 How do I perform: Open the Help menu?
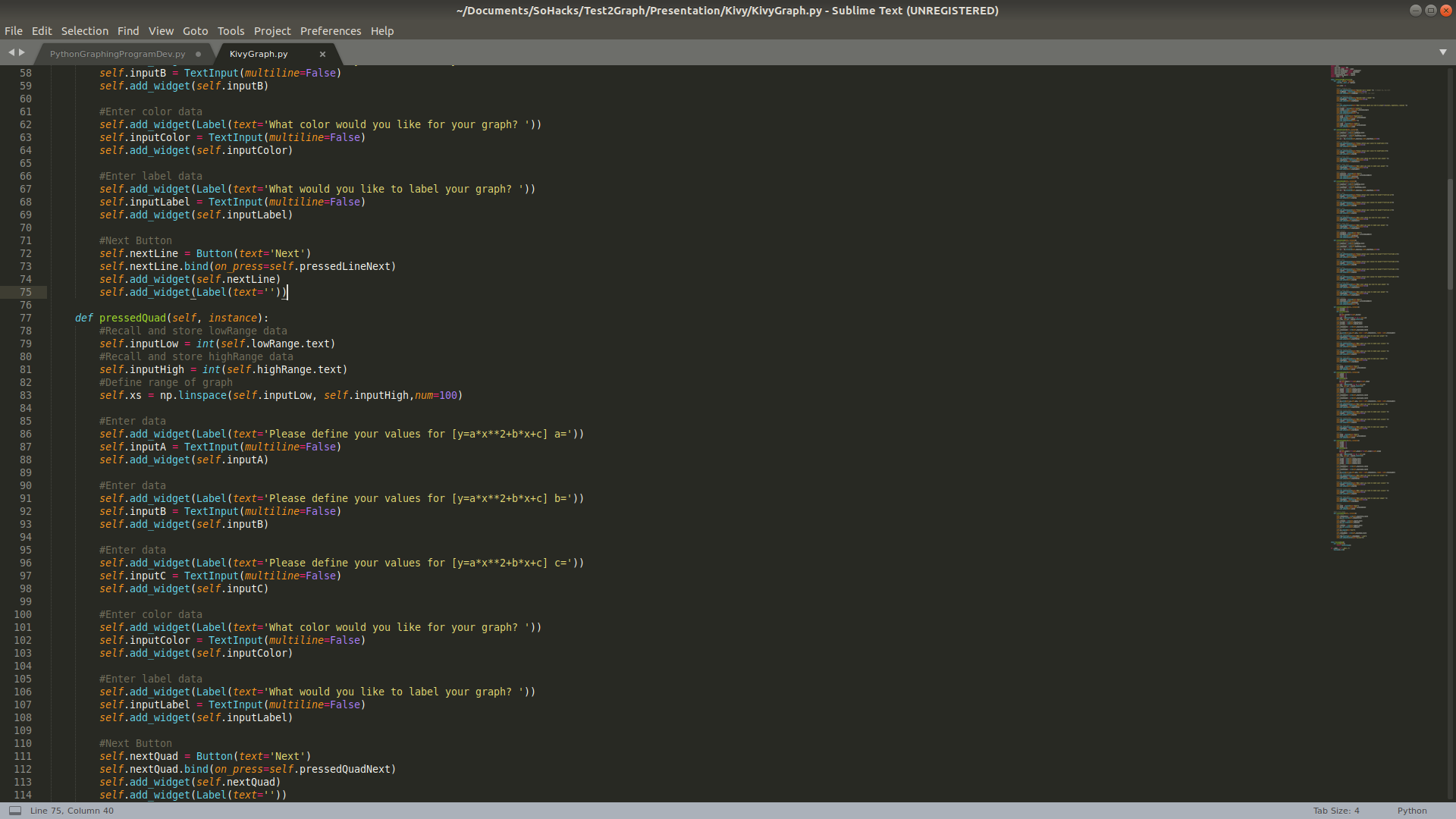click(x=381, y=31)
